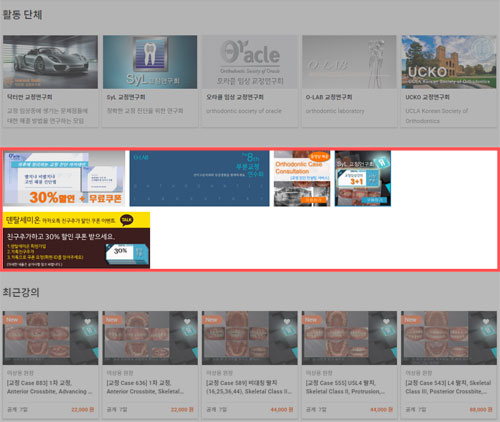Open the sports car group thumbnail
500x422 pixels.
click(50, 62)
